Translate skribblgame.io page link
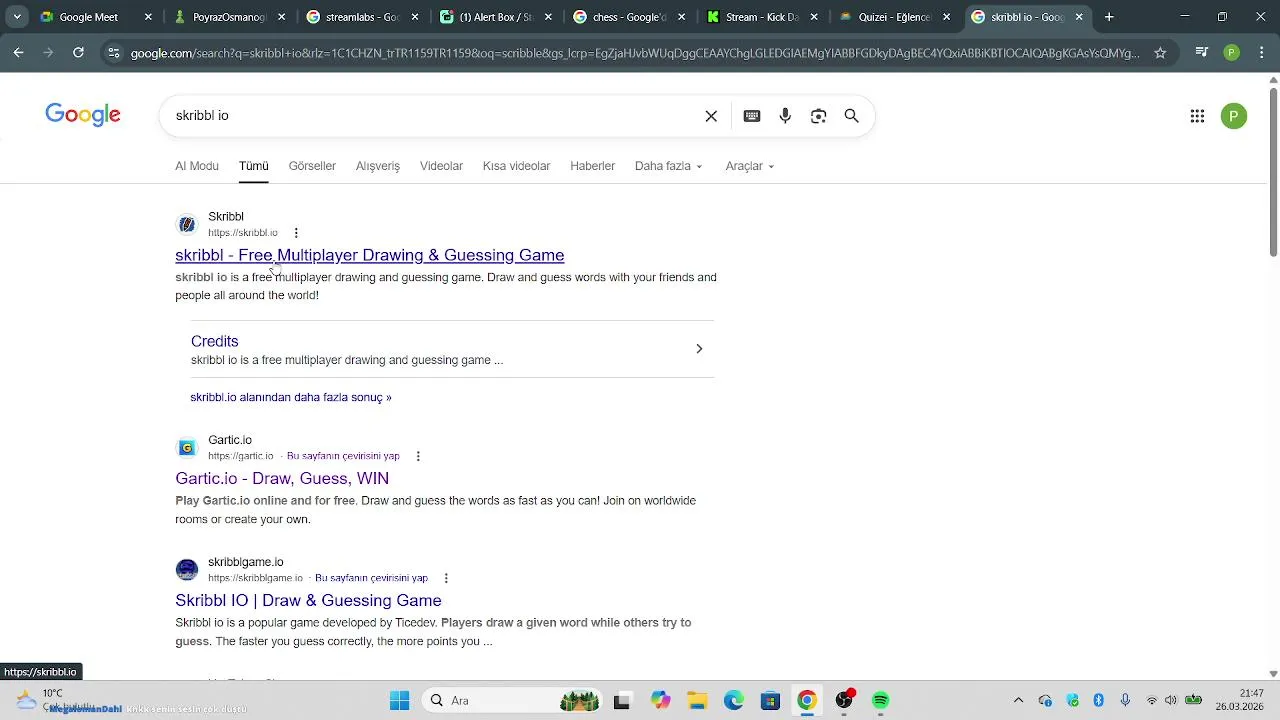The width and height of the screenshot is (1280, 720). [371, 578]
